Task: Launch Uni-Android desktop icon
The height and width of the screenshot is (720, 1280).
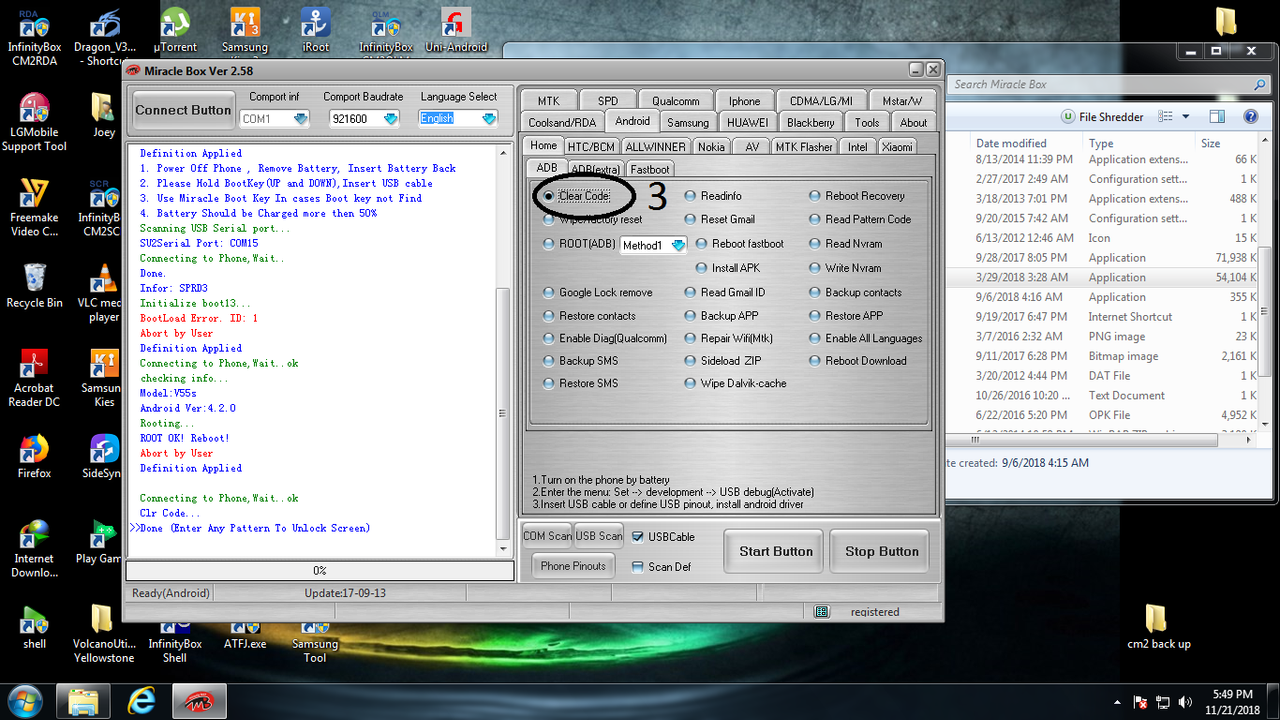Action: tap(456, 30)
